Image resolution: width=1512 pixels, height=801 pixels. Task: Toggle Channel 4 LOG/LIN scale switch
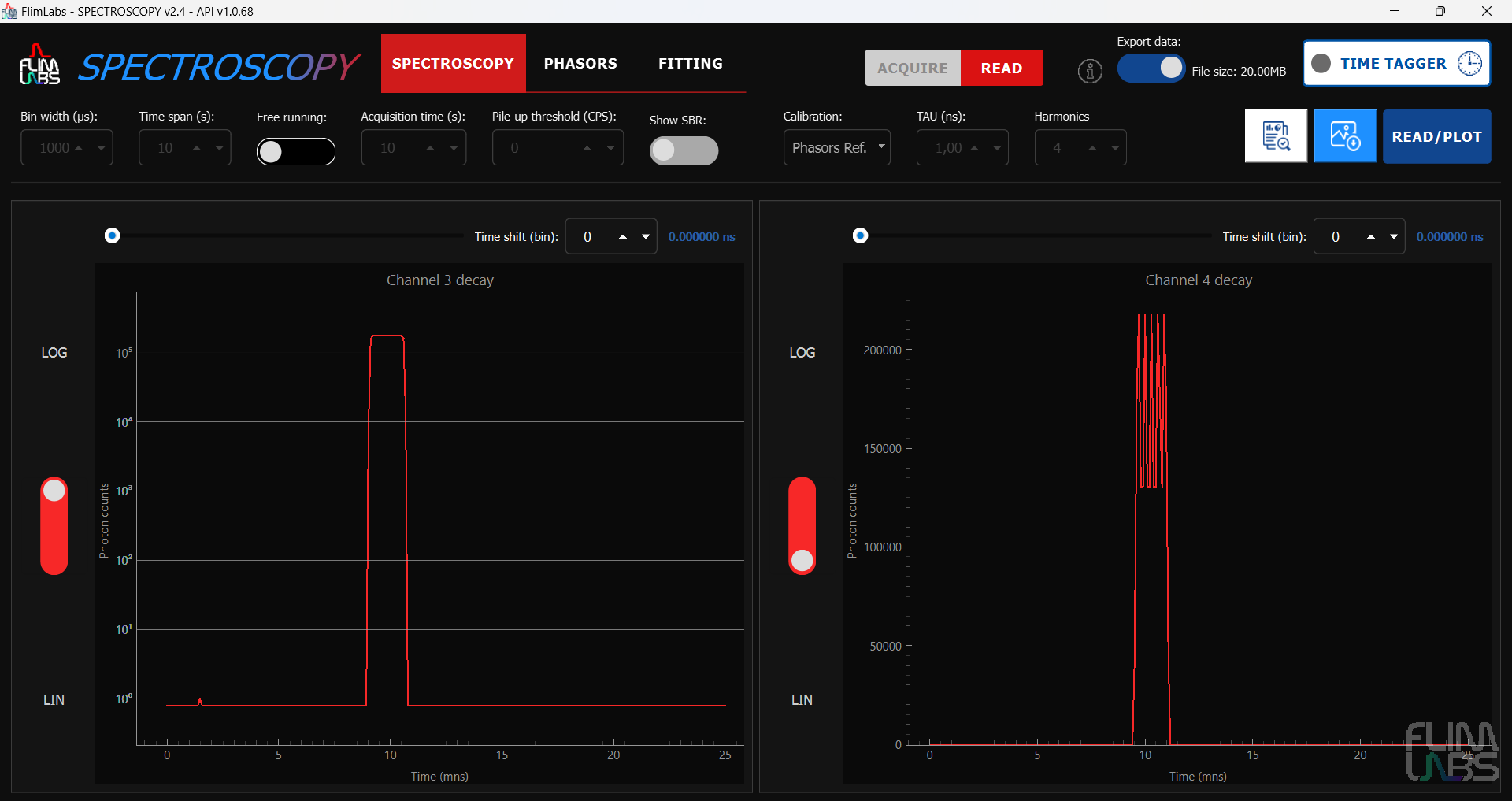click(x=802, y=525)
